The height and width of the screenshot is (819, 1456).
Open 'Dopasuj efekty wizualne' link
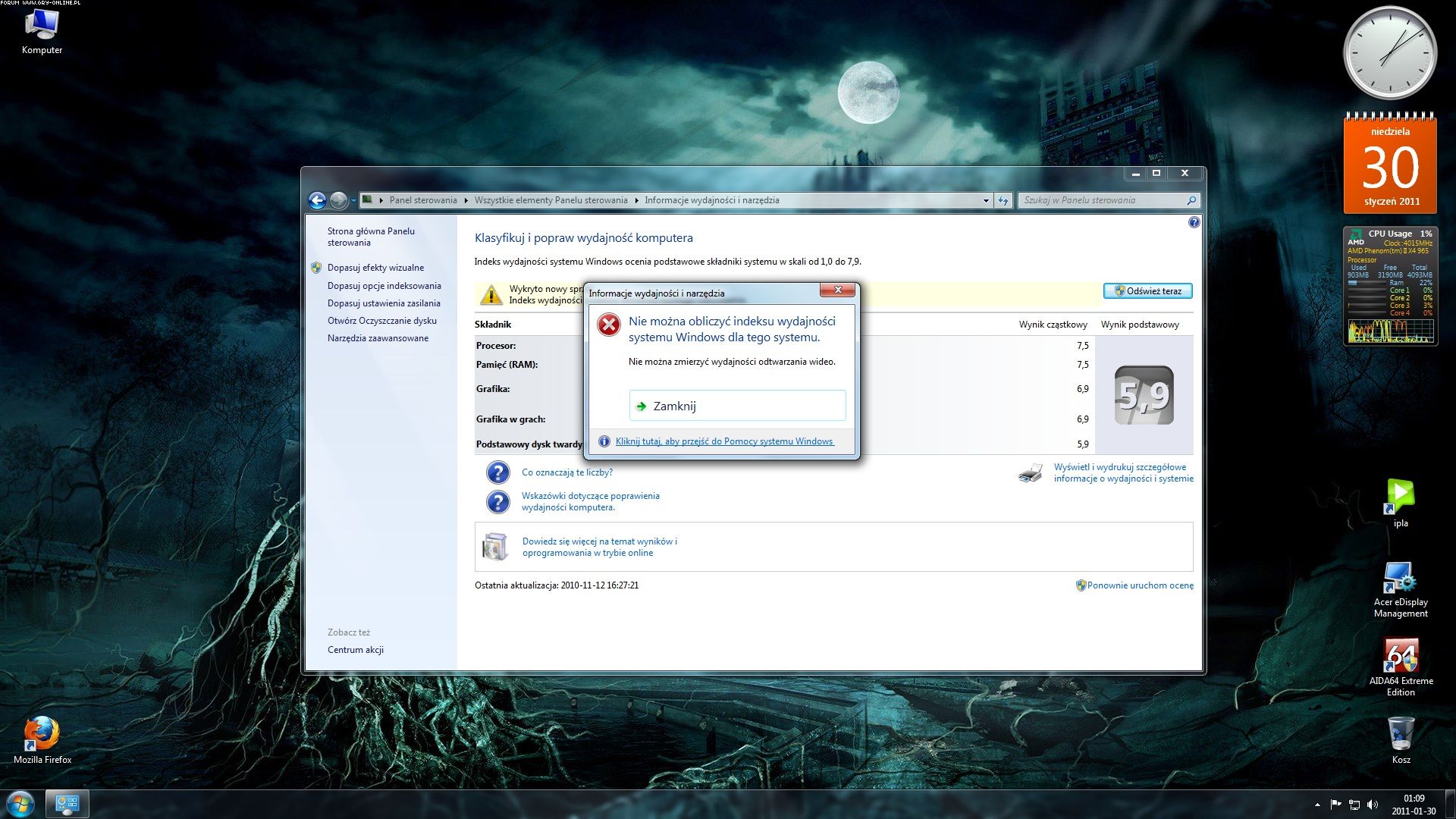pos(375,268)
